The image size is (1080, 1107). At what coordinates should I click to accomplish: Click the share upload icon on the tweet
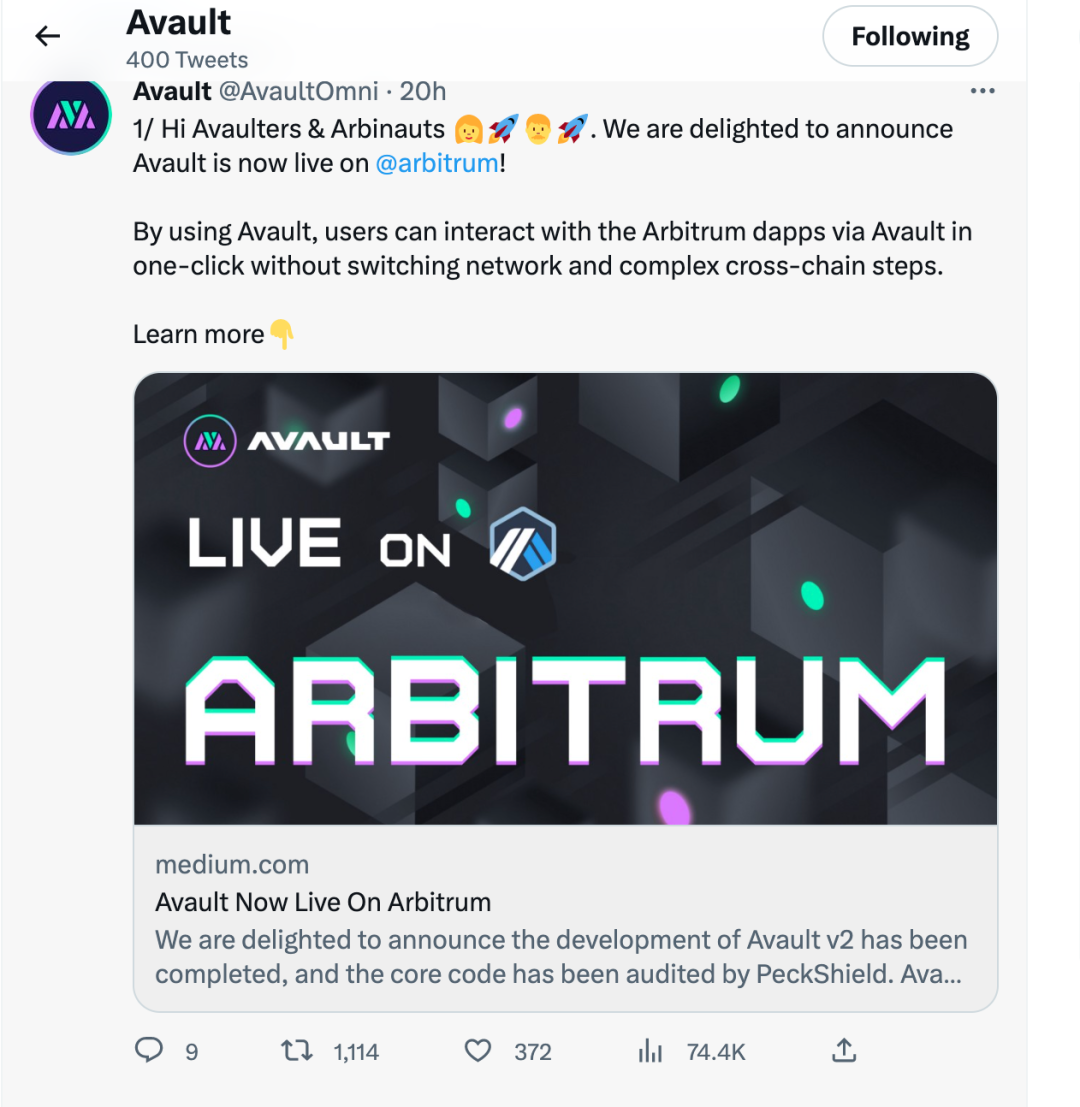[843, 1051]
